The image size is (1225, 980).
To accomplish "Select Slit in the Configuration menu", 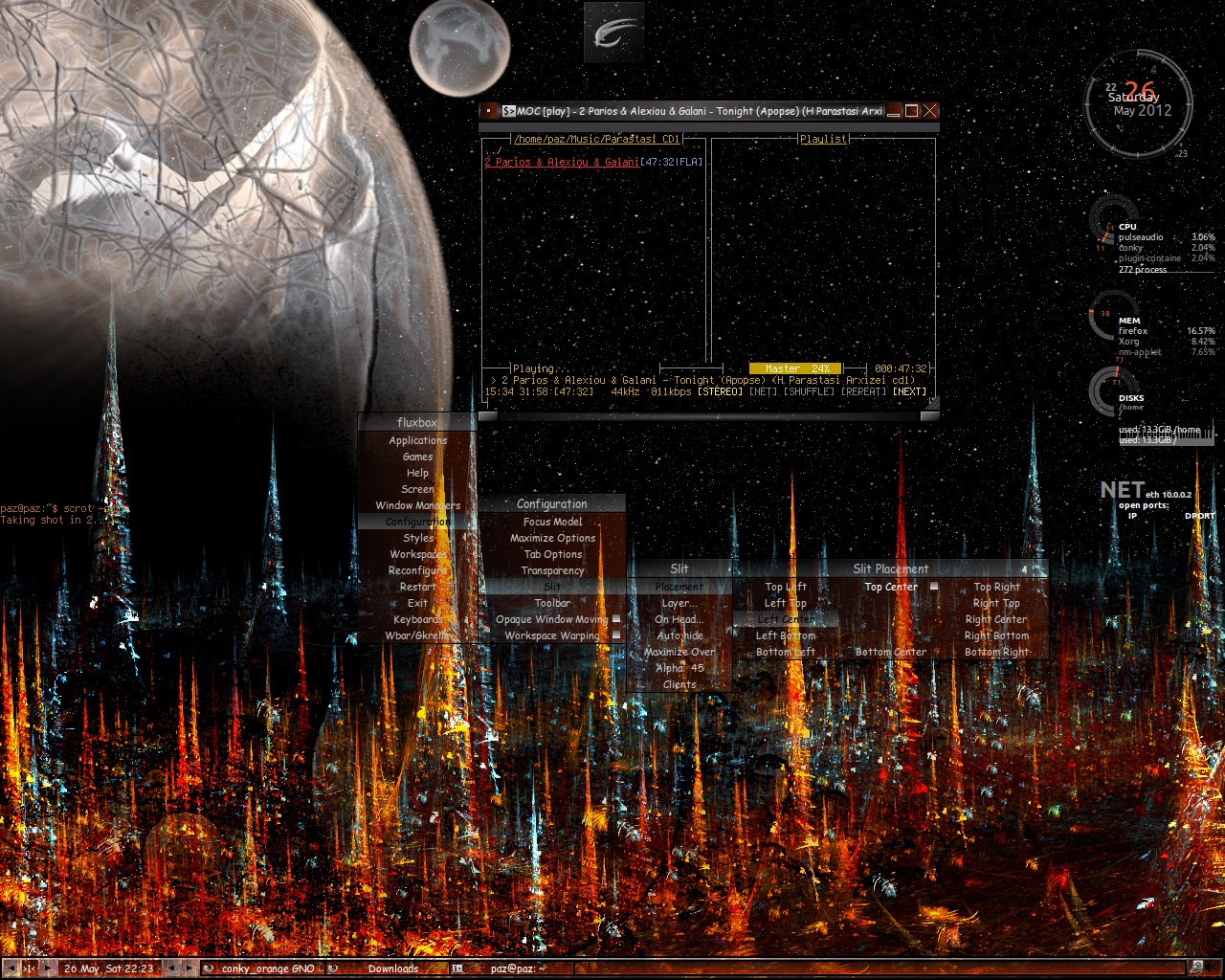I will pyautogui.click(x=552, y=587).
